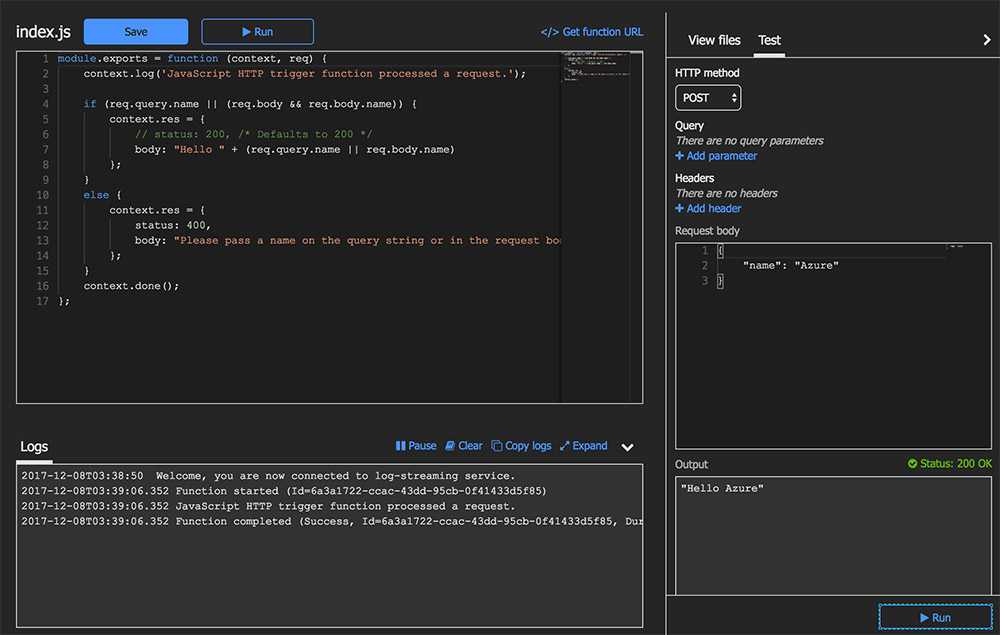
Task: Add a query parameter
Action: (x=716, y=156)
